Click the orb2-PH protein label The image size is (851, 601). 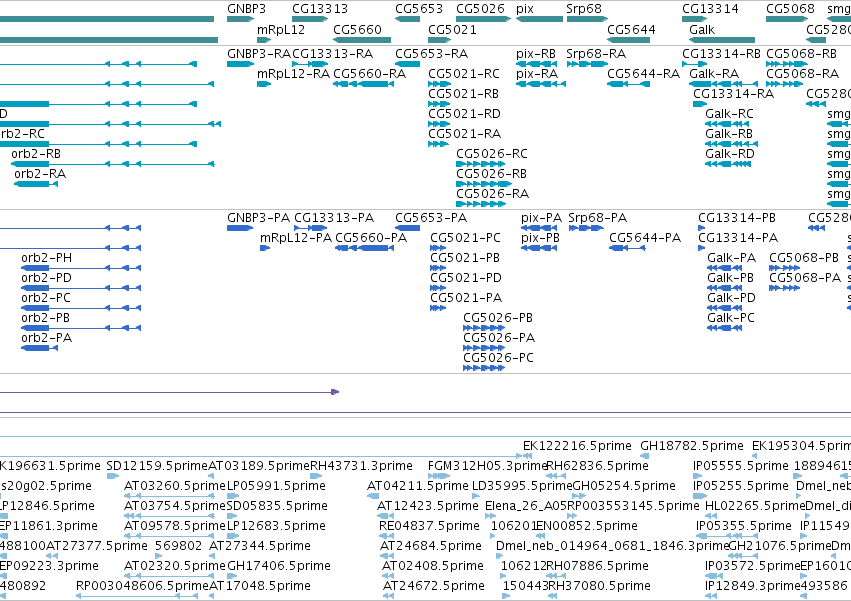click(x=47, y=258)
